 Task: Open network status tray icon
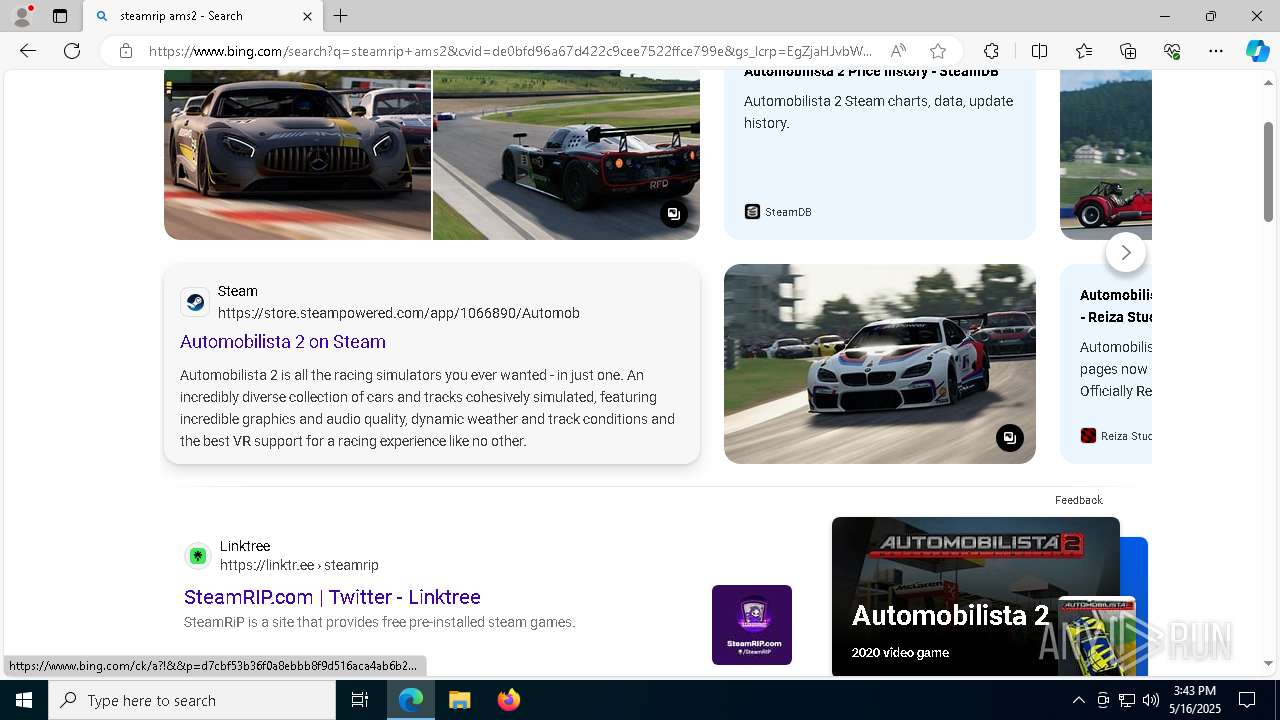pyautogui.click(x=1127, y=700)
